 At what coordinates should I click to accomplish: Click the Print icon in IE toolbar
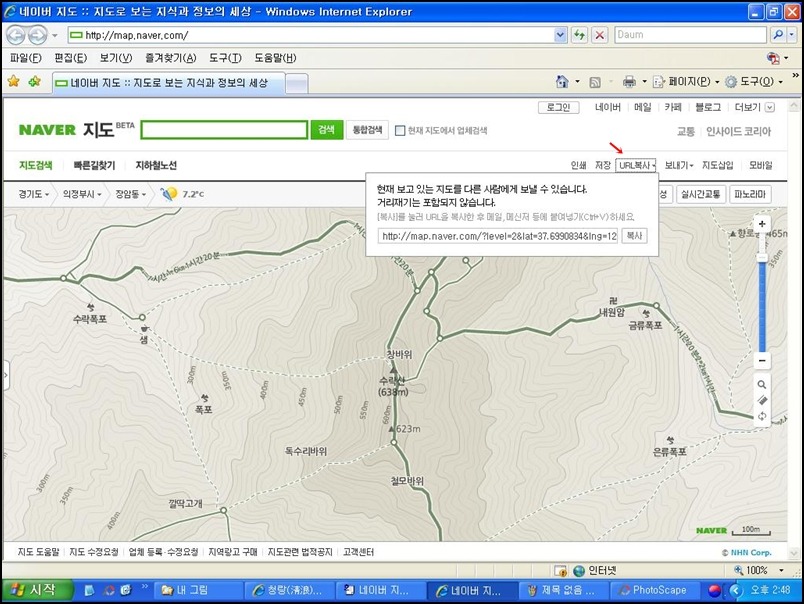coord(629,82)
